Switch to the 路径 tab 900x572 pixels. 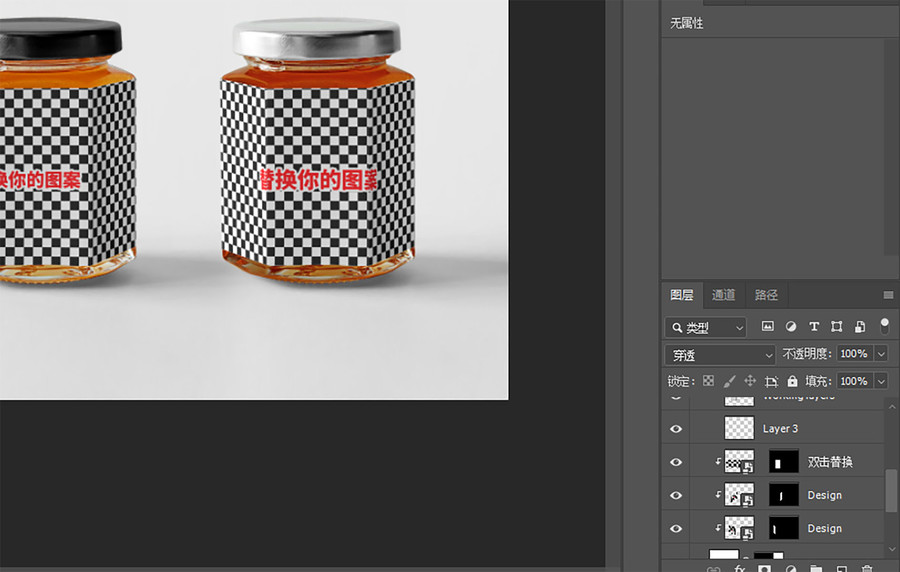tap(766, 295)
